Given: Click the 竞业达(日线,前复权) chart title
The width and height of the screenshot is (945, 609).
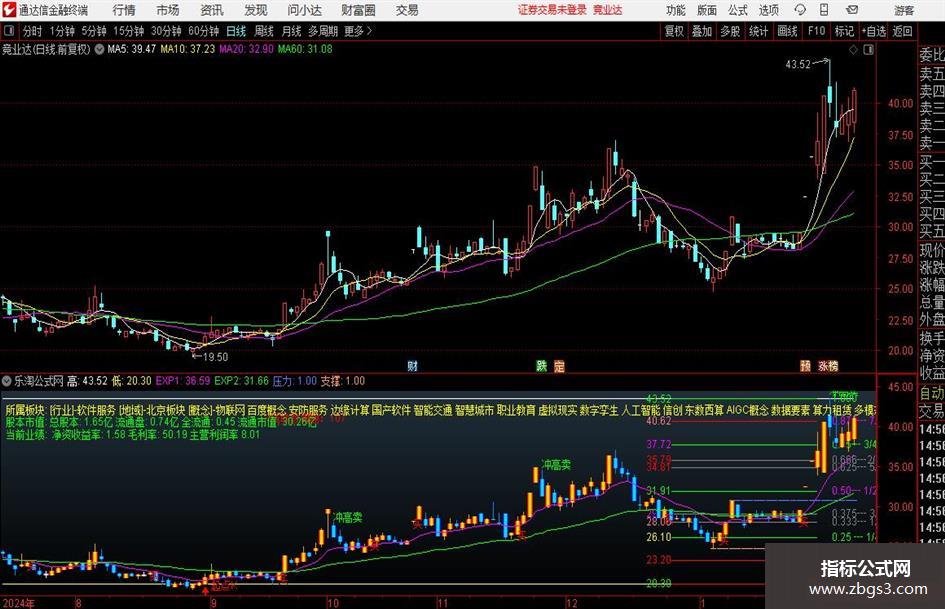Looking at the screenshot, I should (x=46, y=49).
